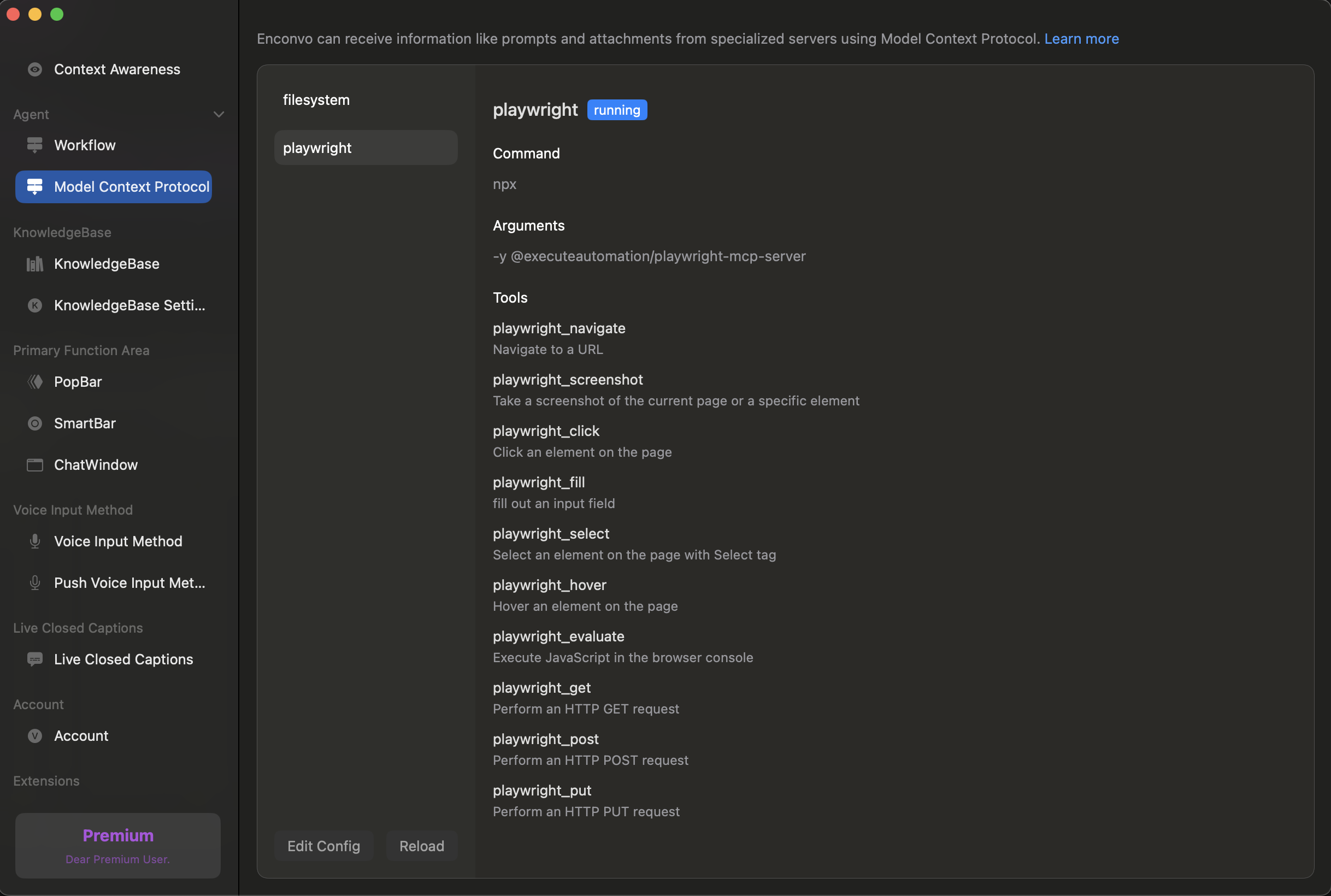Click the KnowledgeBase Settings K icon
Image resolution: width=1331 pixels, height=896 pixels.
click(x=35, y=305)
